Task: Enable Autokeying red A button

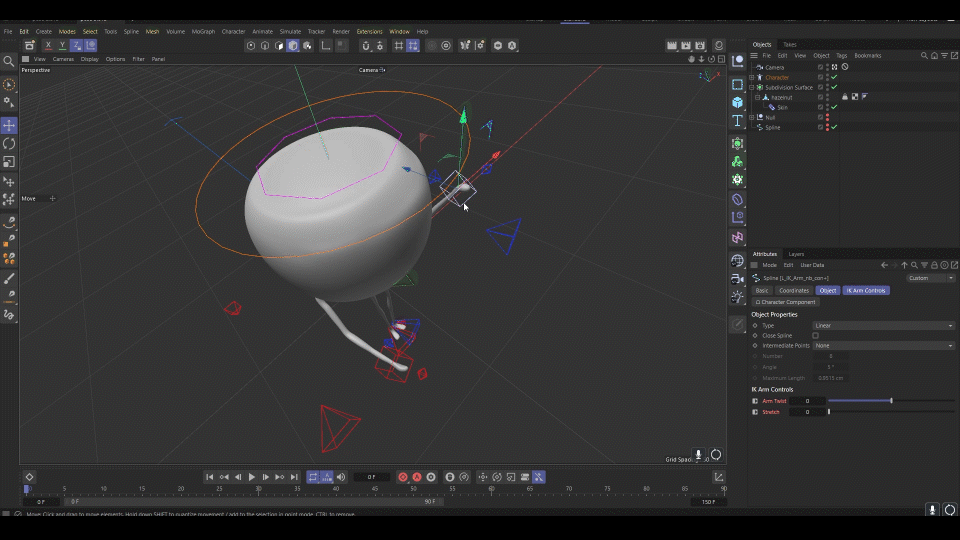Action: tap(417, 477)
